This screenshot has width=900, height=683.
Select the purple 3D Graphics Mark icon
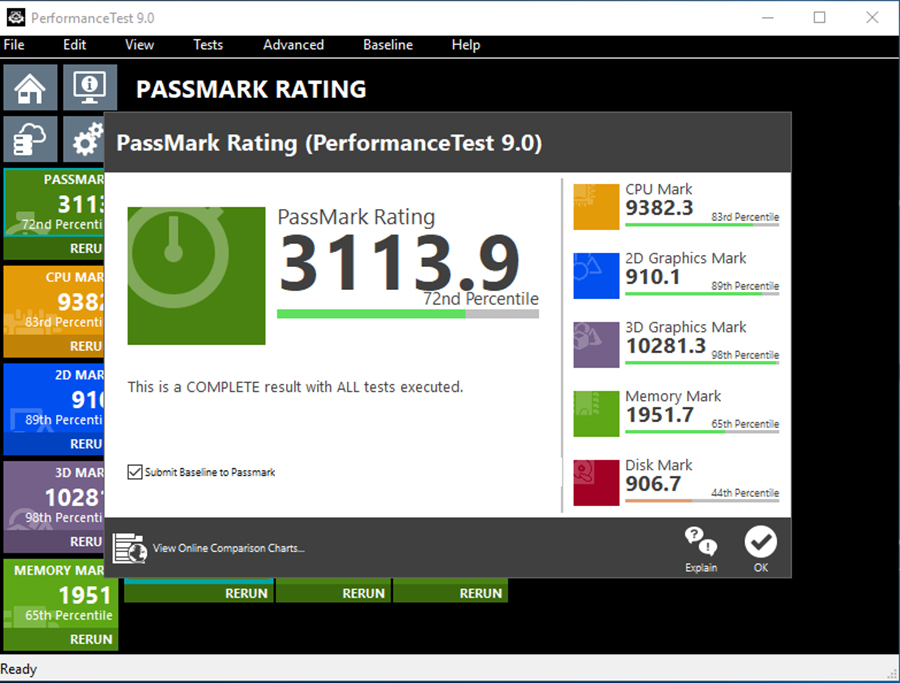[x=596, y=345]
